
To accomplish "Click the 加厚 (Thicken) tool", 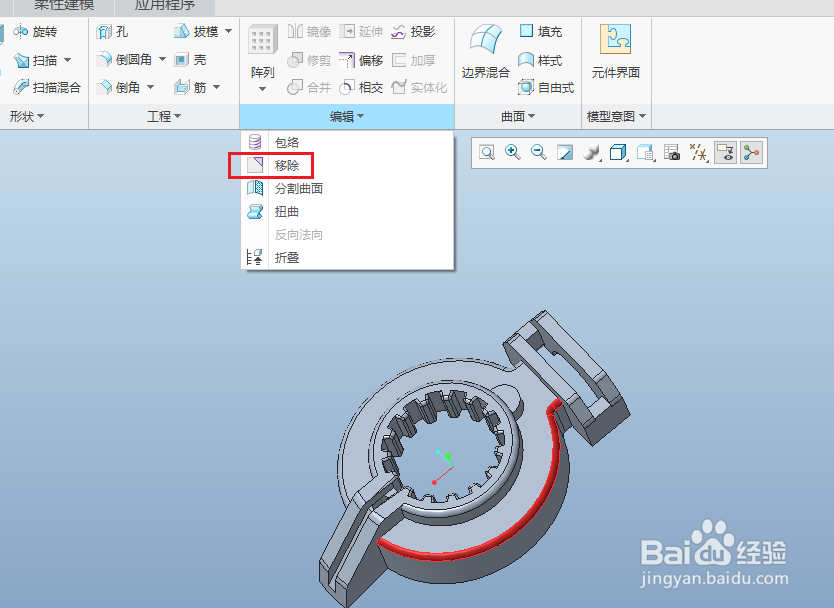I will [413, 60].
